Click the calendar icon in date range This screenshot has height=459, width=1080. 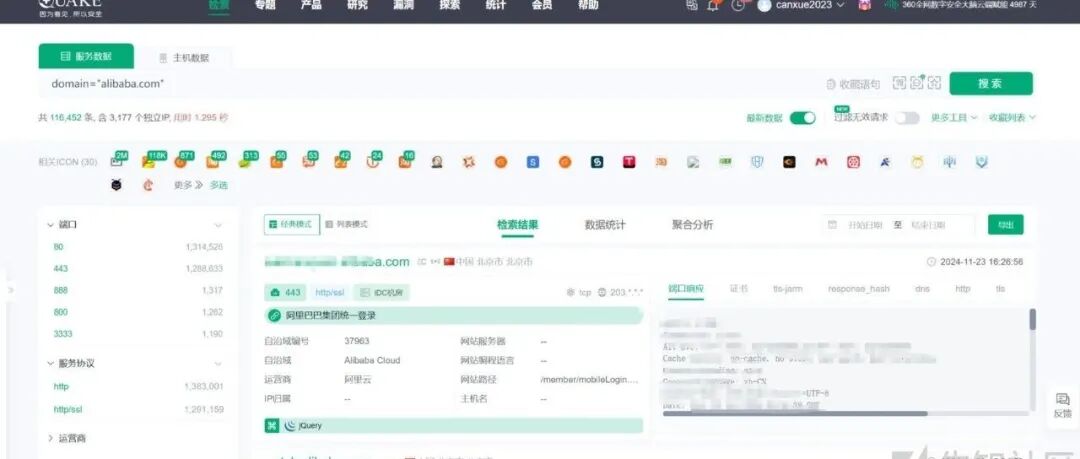(832, 225)
